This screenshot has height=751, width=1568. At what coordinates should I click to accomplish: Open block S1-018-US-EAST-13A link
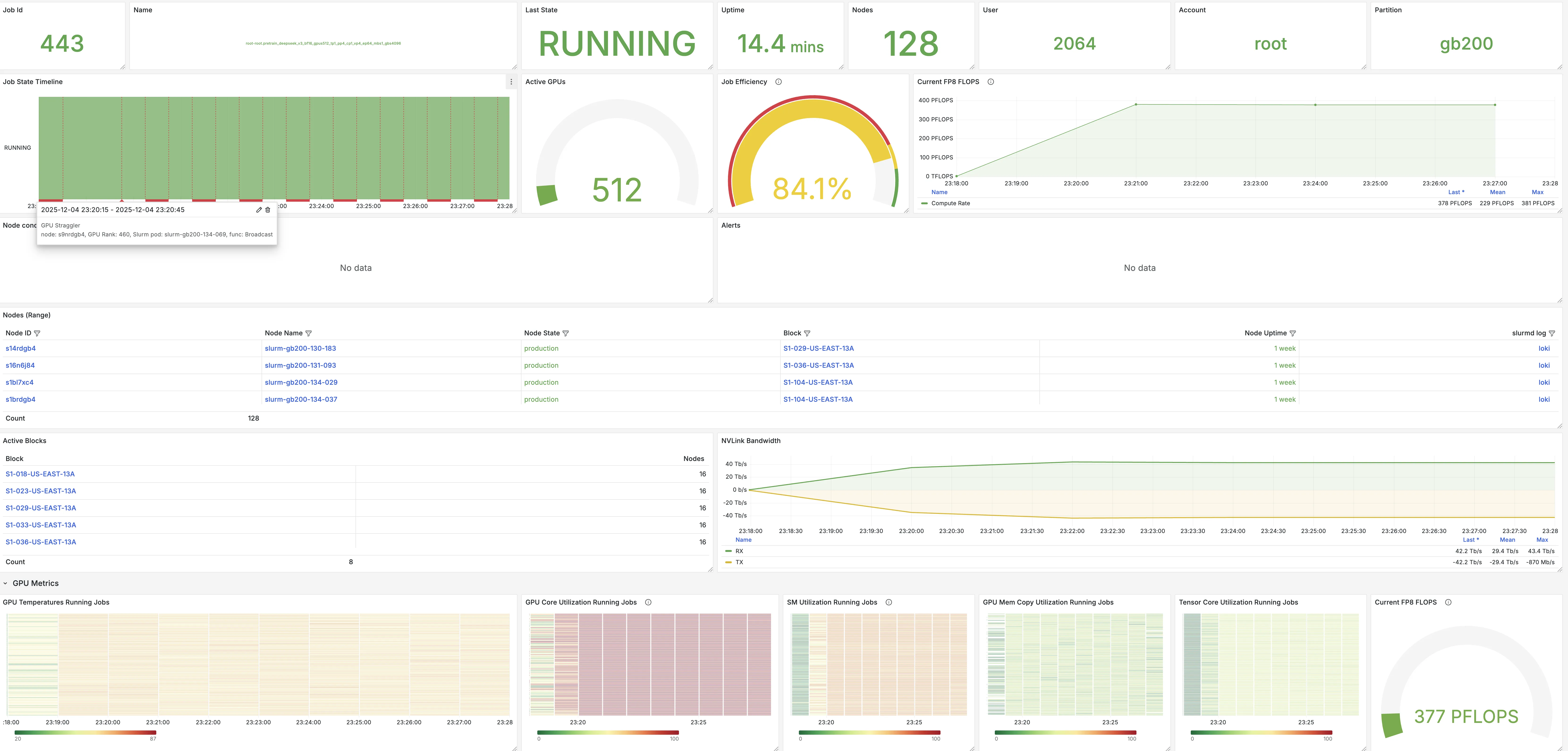[40, 474]
